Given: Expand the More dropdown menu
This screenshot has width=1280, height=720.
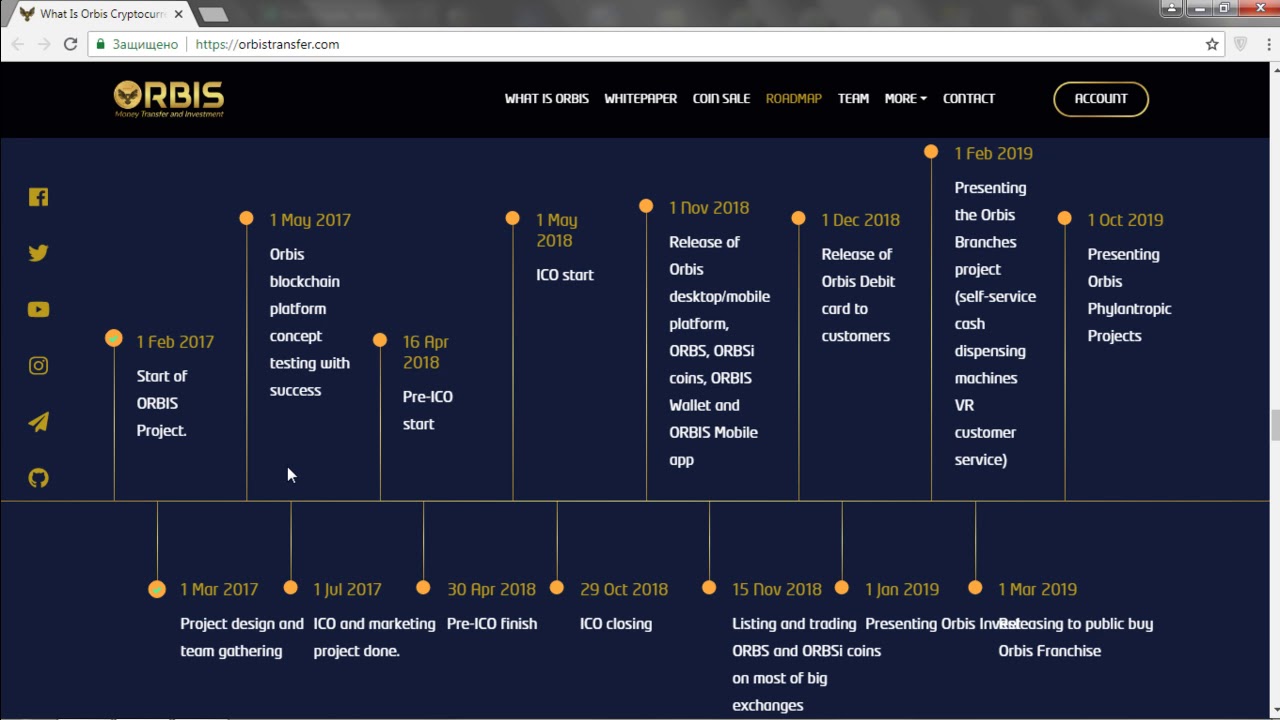Looking at the screenshot, I should pyautogui.click(x=906, y=98).
